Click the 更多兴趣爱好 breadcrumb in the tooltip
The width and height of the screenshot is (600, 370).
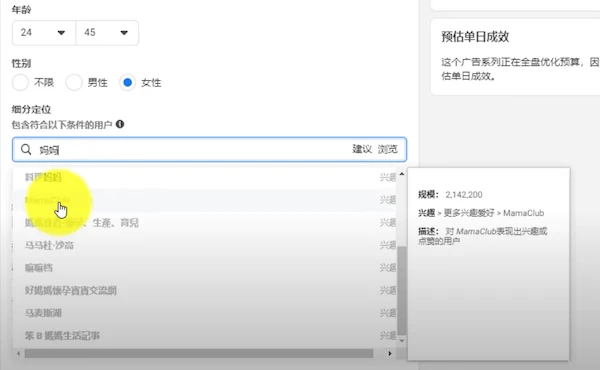point(469,213)
